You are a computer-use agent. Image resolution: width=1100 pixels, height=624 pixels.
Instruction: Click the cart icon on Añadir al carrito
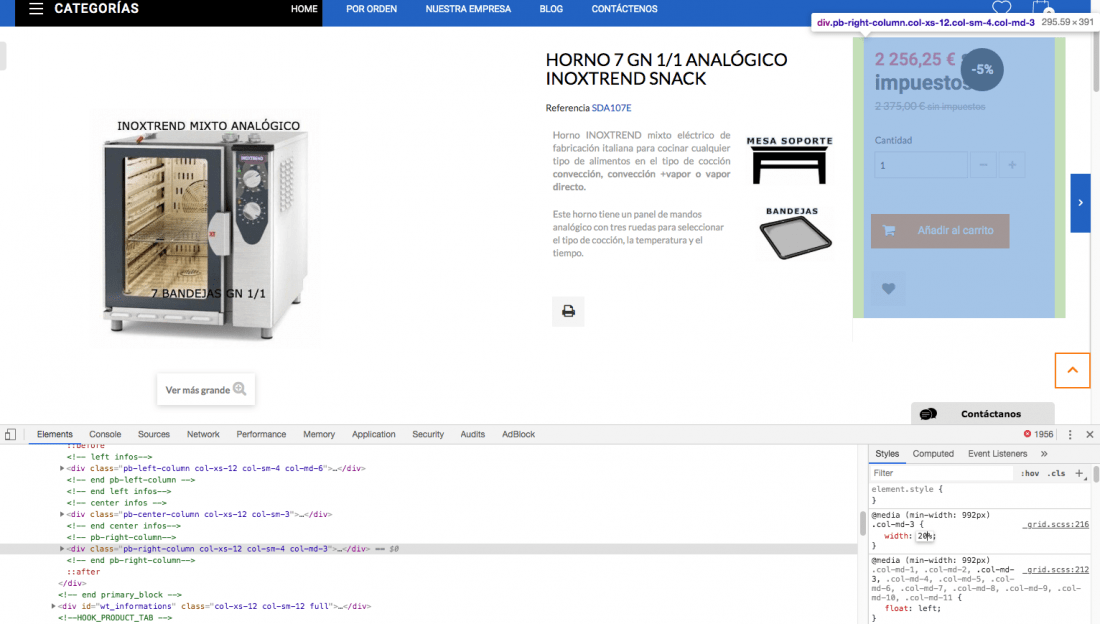[889, 230]
